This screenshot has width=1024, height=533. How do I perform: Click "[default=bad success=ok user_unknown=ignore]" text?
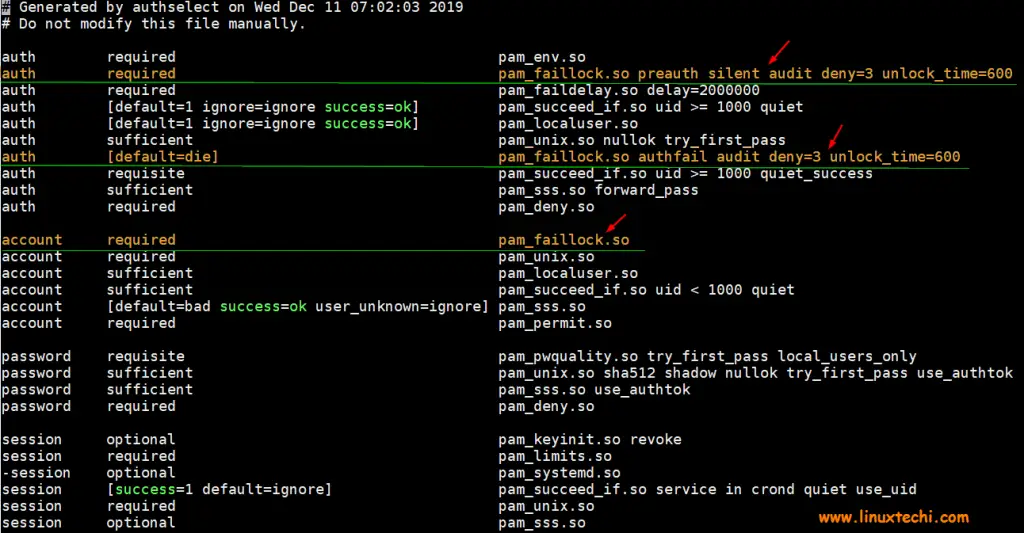(298, 307)
